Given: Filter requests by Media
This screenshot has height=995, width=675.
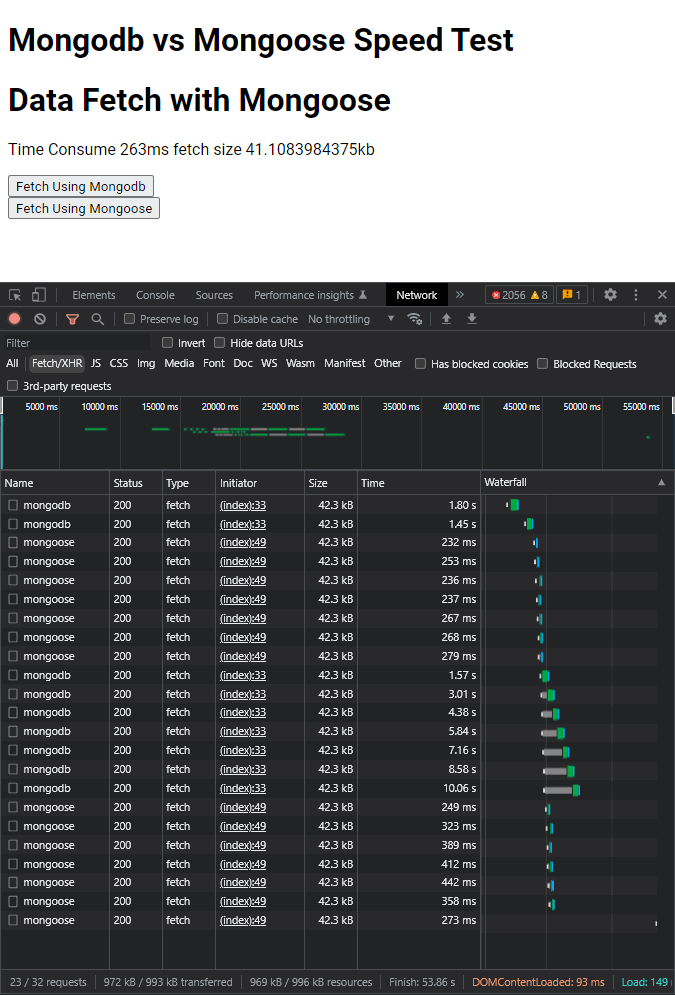Looking at the screenshot, I should [x=180, y=364].
